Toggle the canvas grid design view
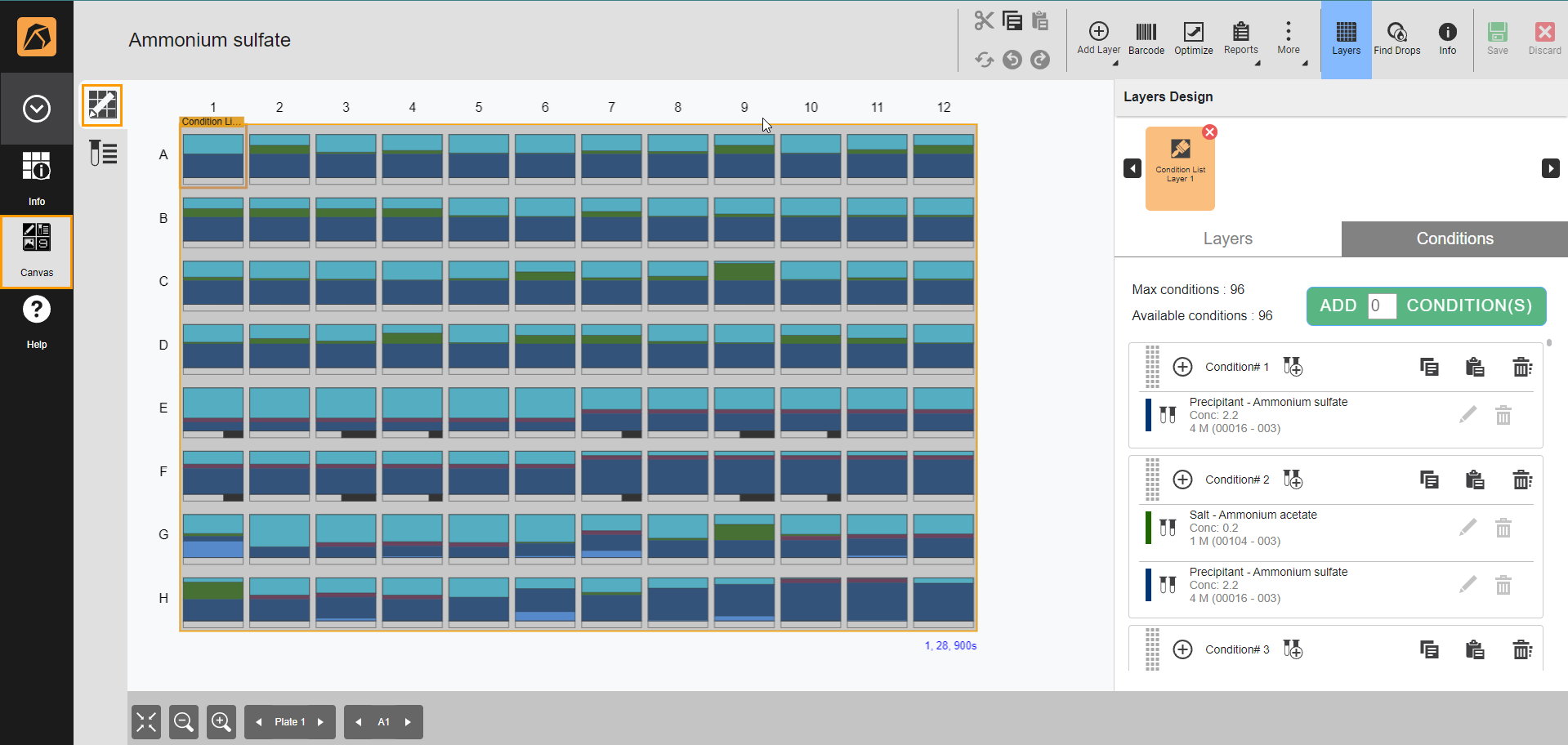Screen dimensions: 1568x745 102,105
